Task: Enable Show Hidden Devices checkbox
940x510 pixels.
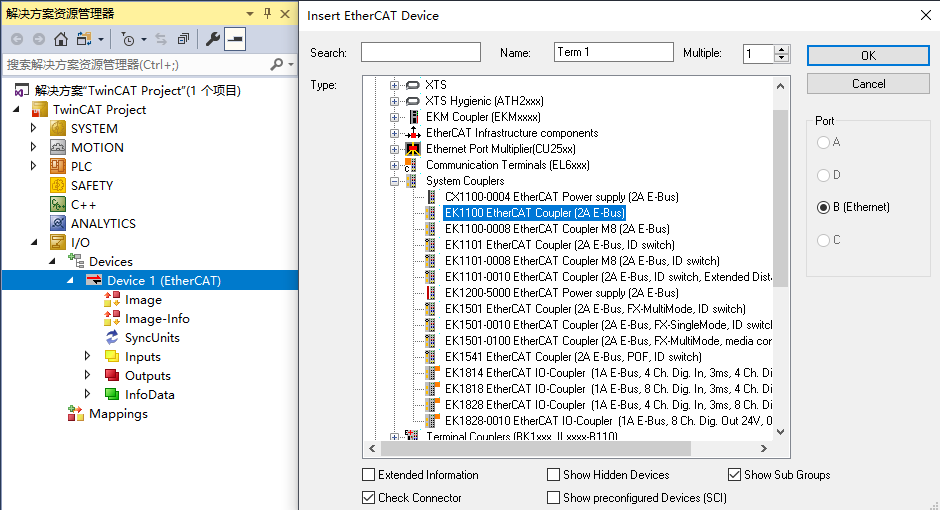Action: point(553,475)
